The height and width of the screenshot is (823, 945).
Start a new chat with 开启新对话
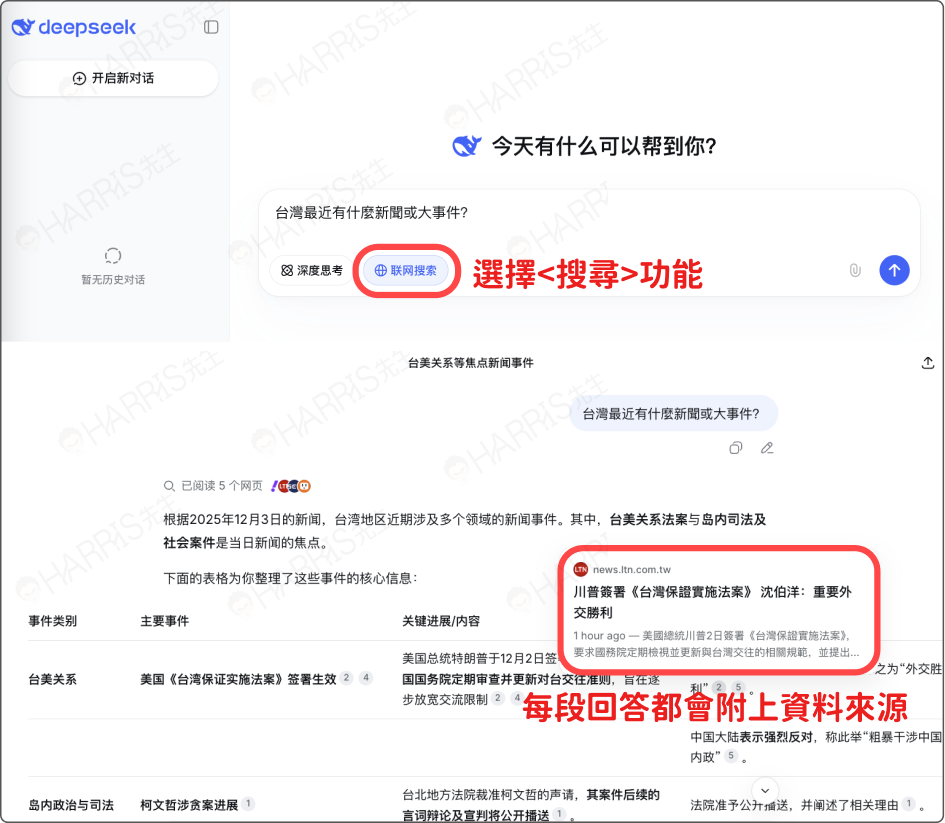(x=113, y=78)
